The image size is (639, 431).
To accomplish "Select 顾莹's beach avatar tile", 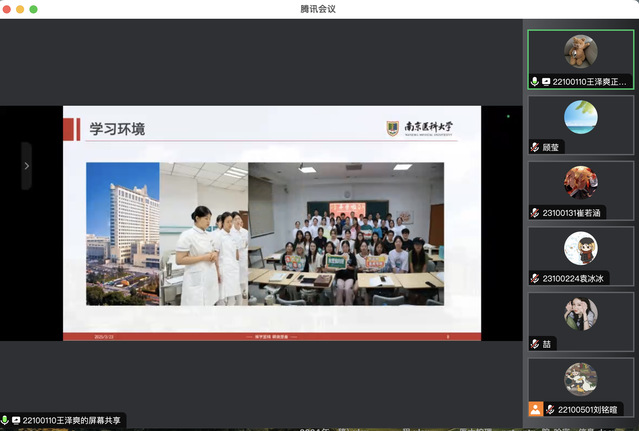I will point(580,117).
